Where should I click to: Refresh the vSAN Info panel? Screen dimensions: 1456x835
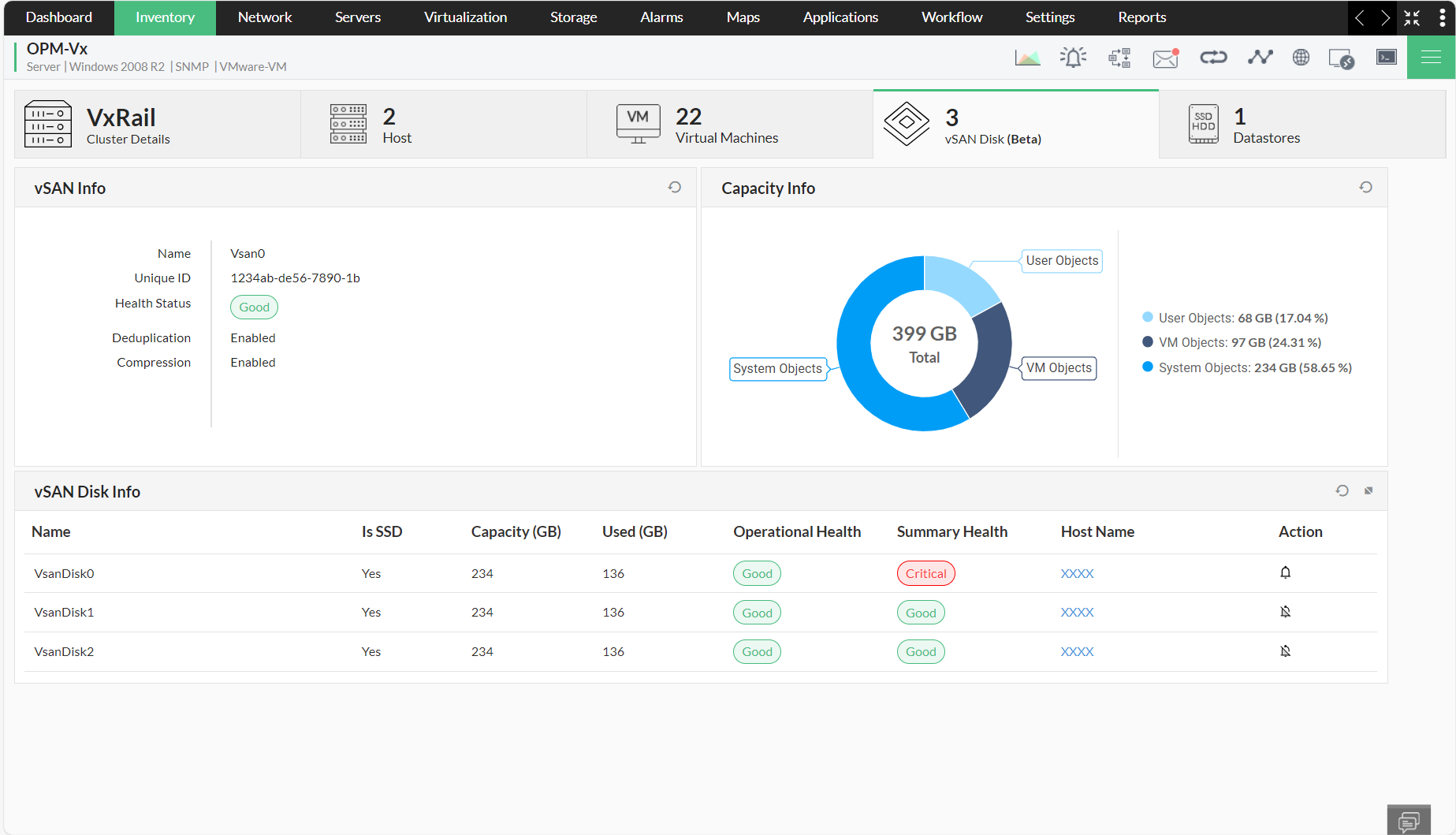click(674, 187)
